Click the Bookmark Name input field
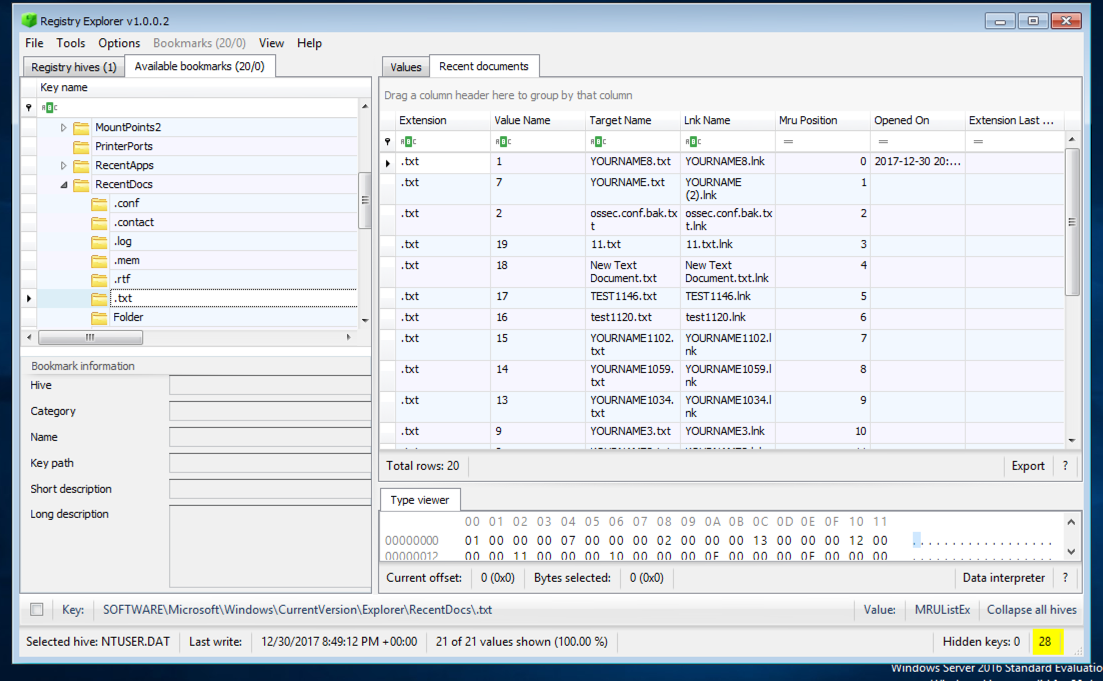 coord(270,437)
